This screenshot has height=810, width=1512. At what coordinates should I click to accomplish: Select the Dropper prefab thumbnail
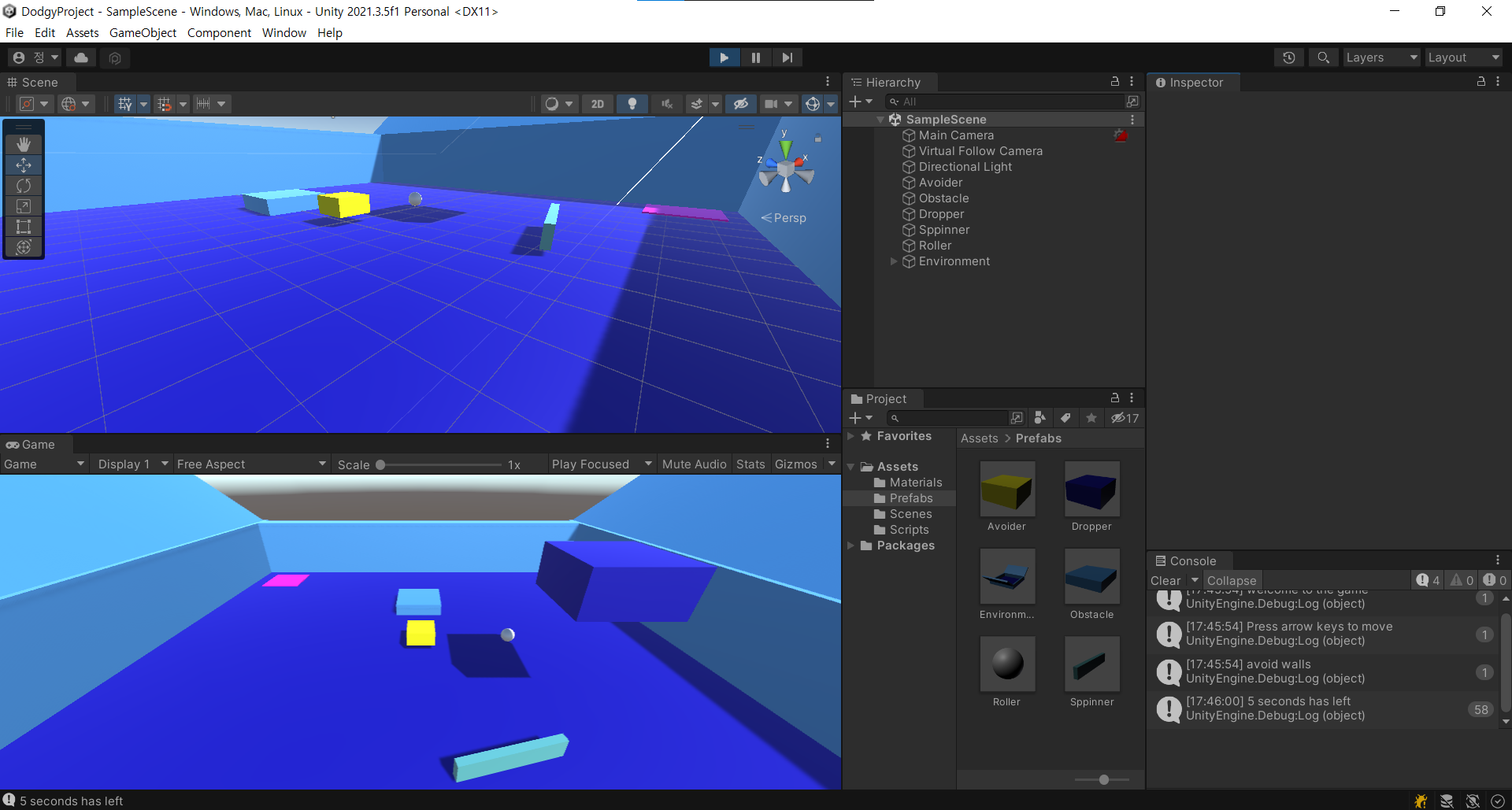point(1091,489)
